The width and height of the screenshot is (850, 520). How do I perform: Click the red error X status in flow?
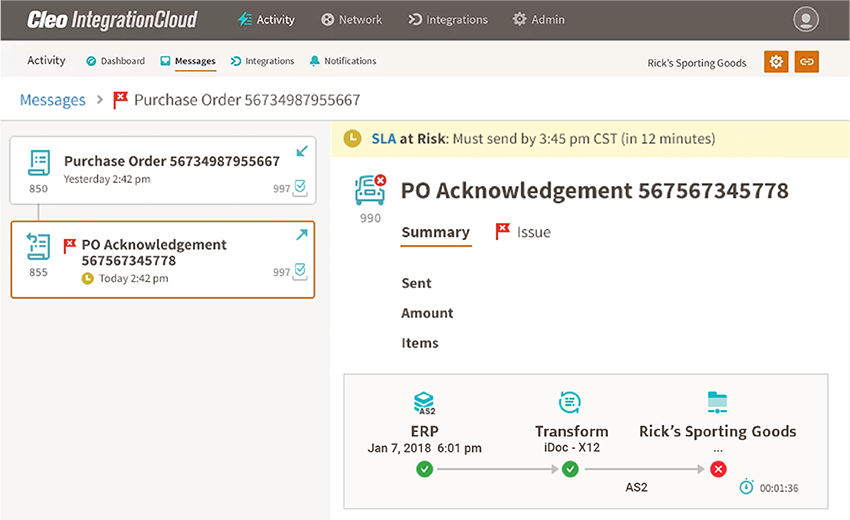[718, 469]
